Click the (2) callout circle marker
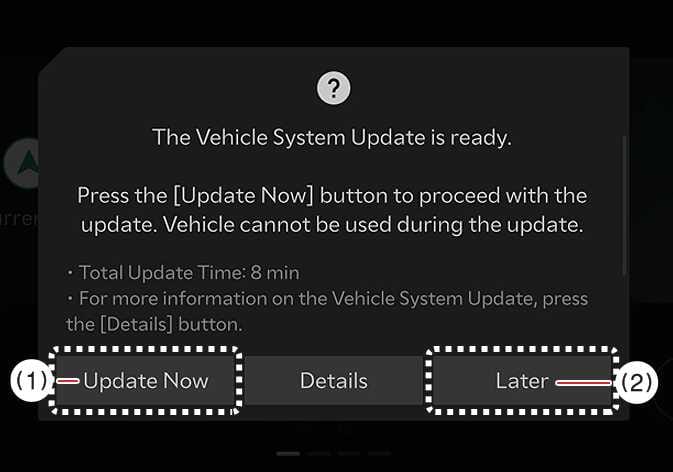 [x=637, y=382]
